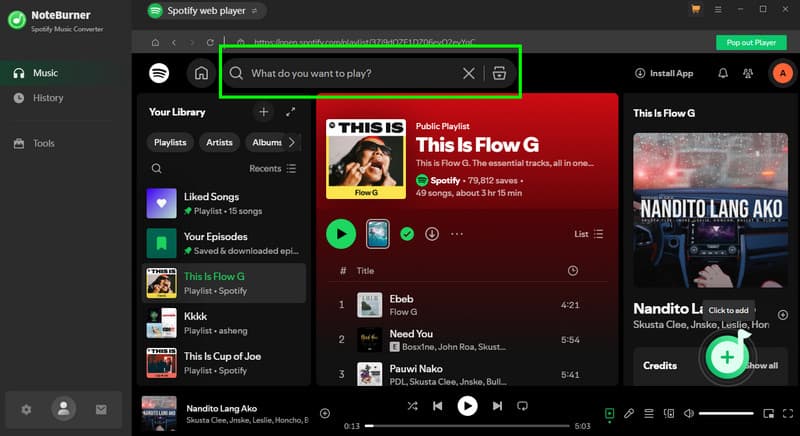800x436 pixels.
Task: Open the Friend Activity icon
Action: (748, 73)
